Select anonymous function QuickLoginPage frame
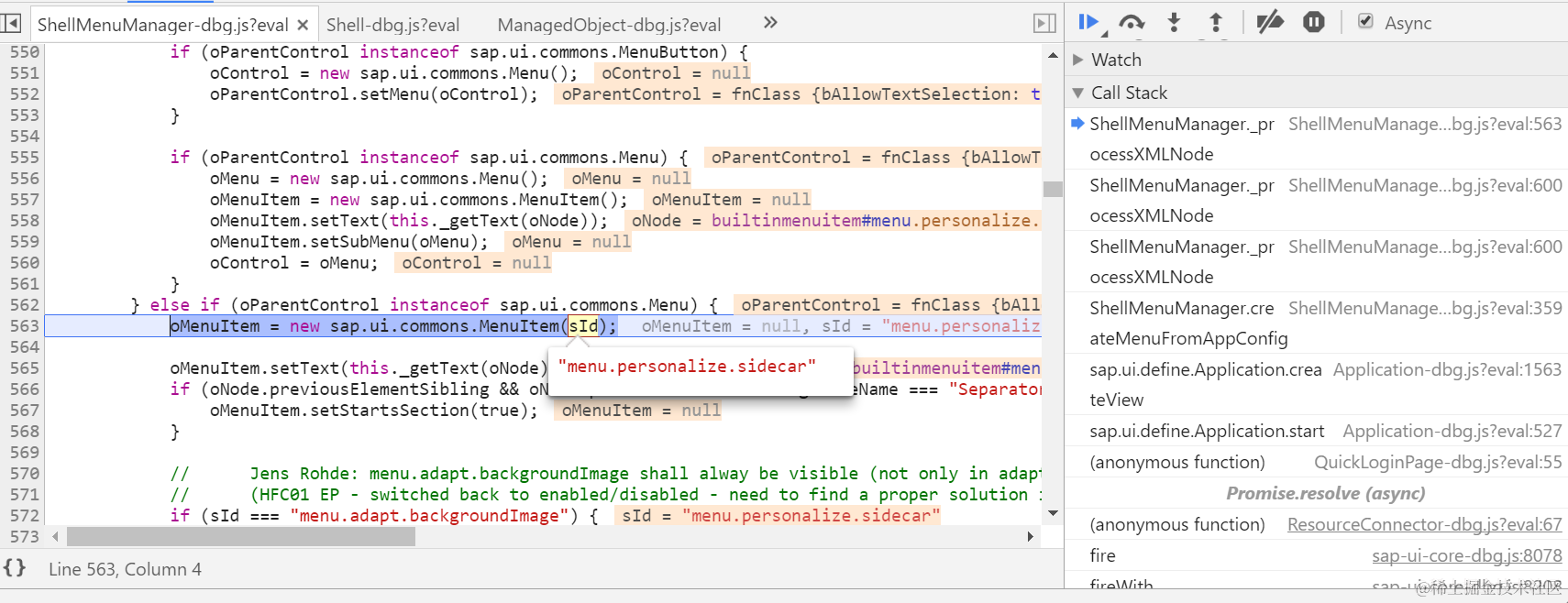This screenshot has width=1568, height=603. pyautogui.click(x=1316, y=462)
